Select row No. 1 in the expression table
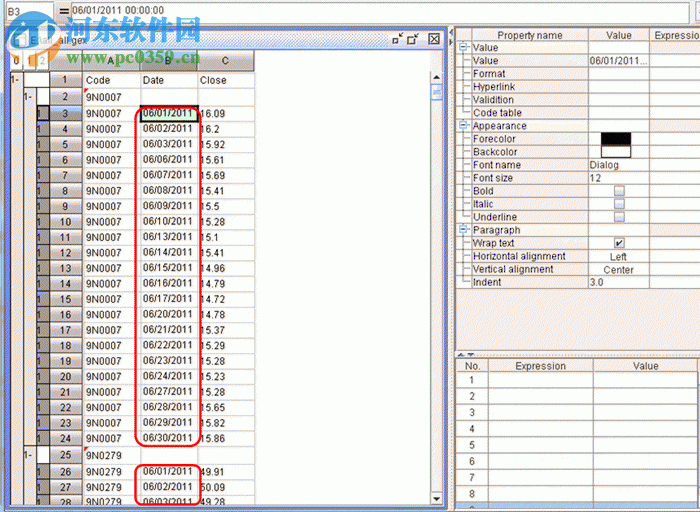The width and height of the screenshot is (700, 512). (x=472, y=380)
